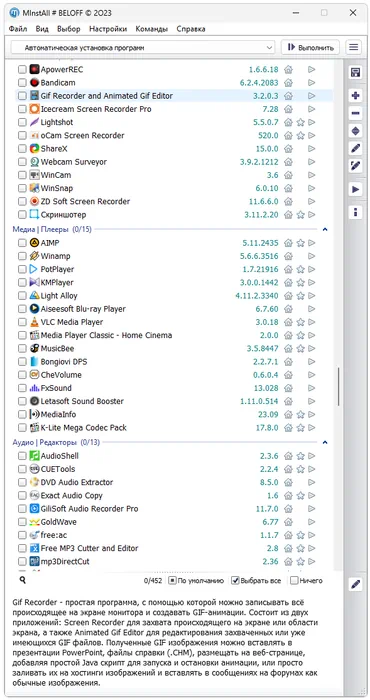Click the Медиа | Плееры group header
The height and width of the screenshot is (700, 370).
click(x=52, y=229)
